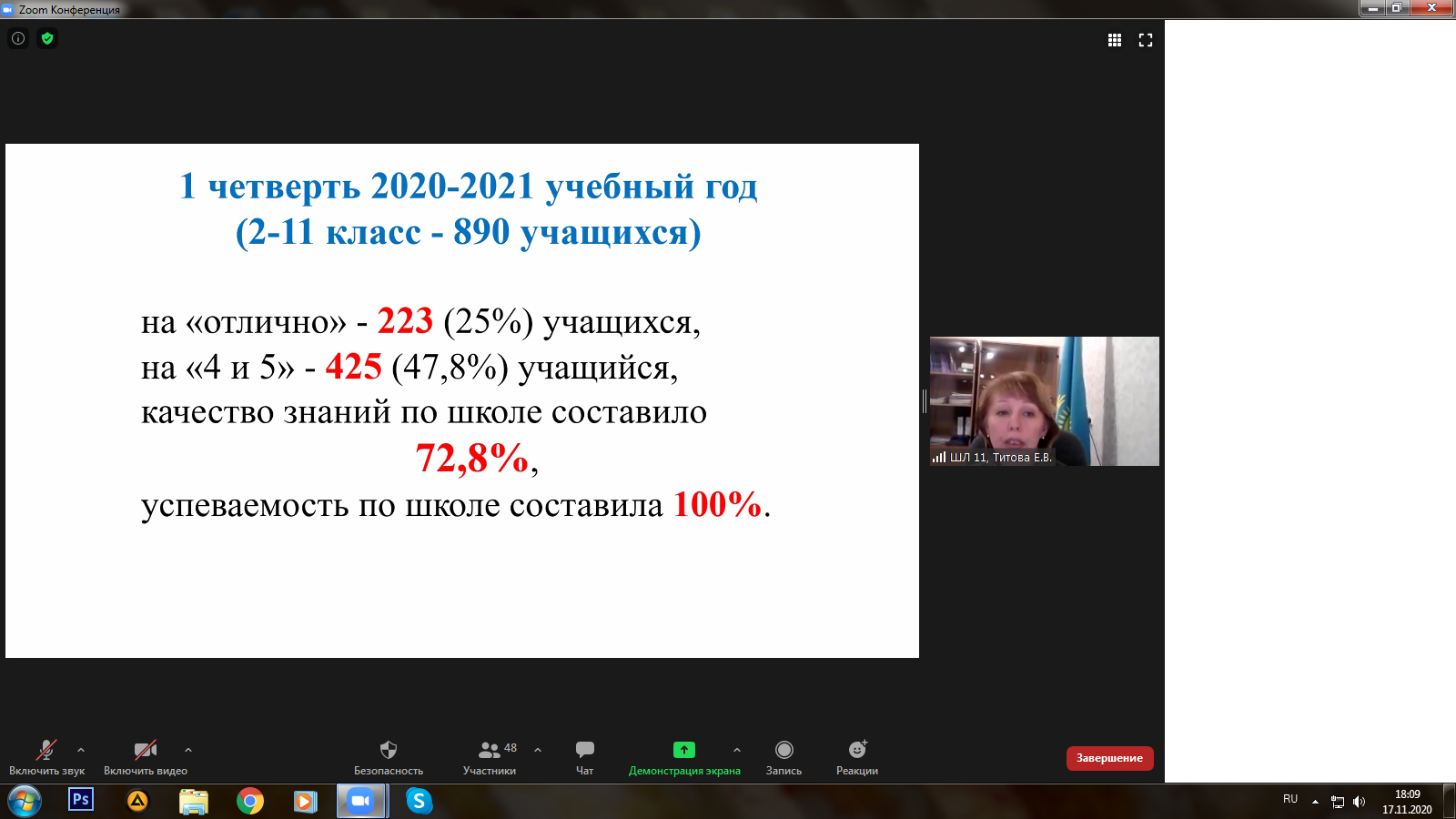Screen dimensions: 1456x819
Task: Open clock showing 18:09 17.11.2020
Action: point(1407,802)
